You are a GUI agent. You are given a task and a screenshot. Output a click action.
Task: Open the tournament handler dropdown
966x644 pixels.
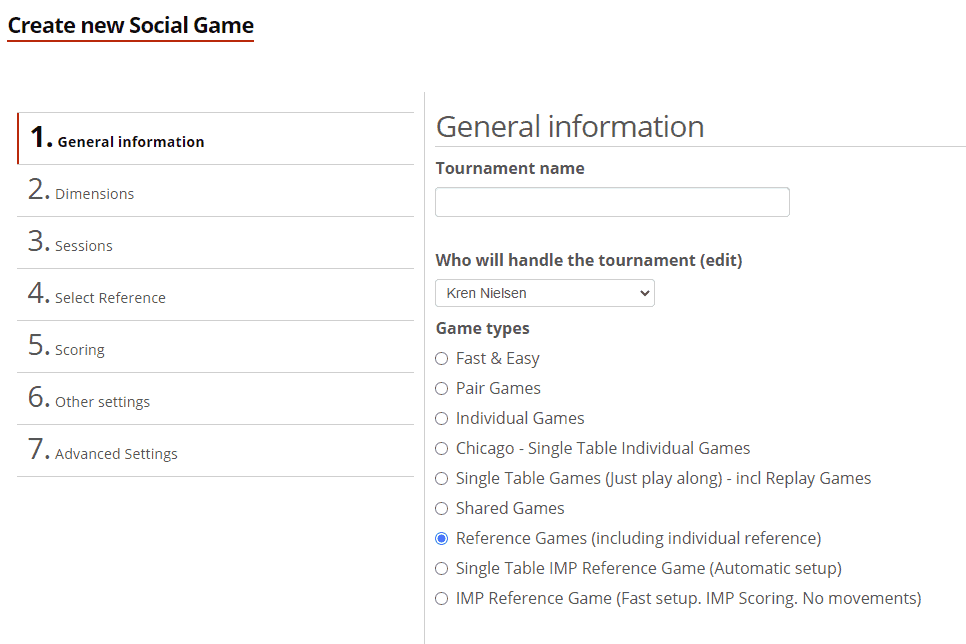[x=544, y=293]
